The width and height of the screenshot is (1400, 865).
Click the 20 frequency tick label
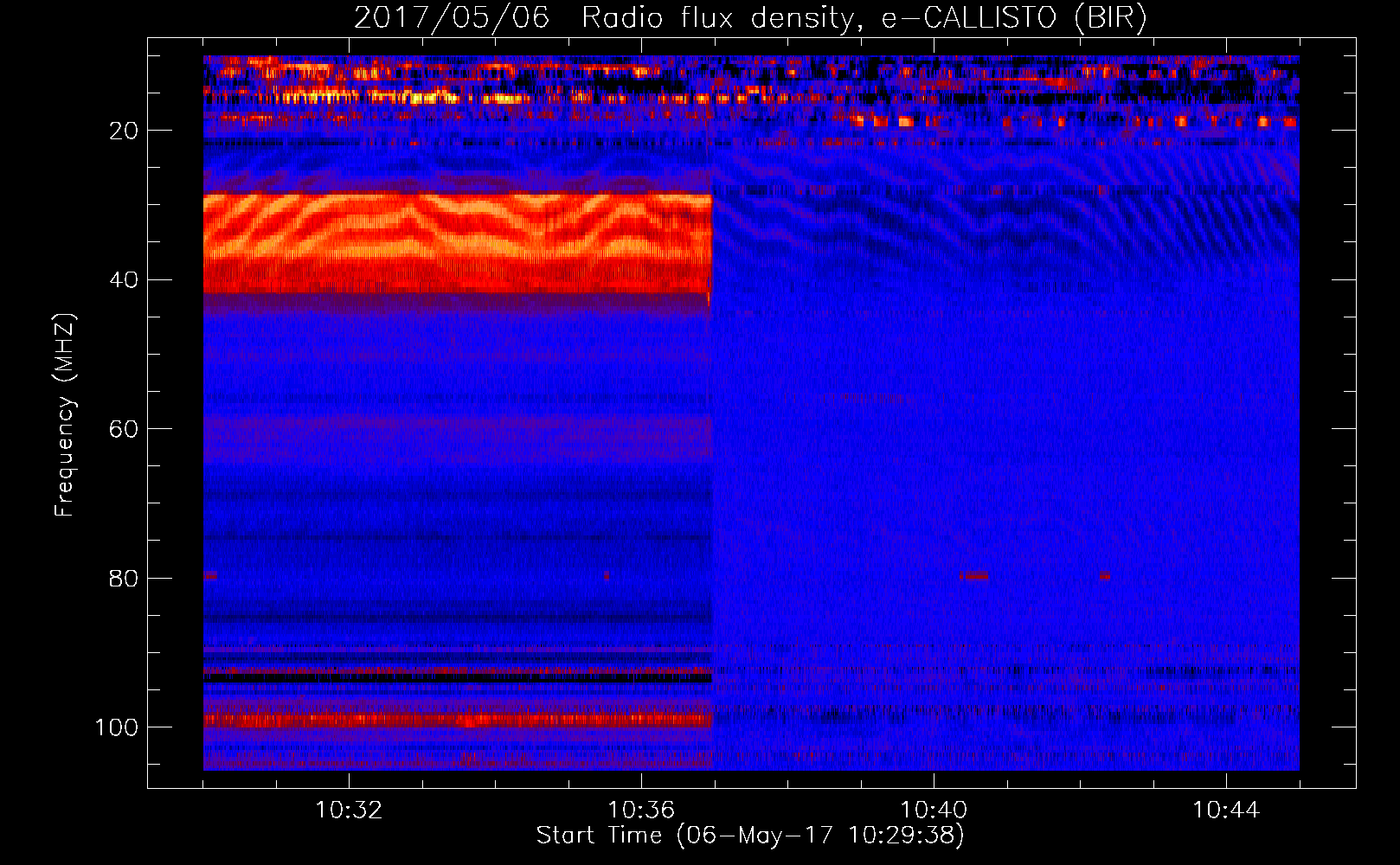click(124, 131)
